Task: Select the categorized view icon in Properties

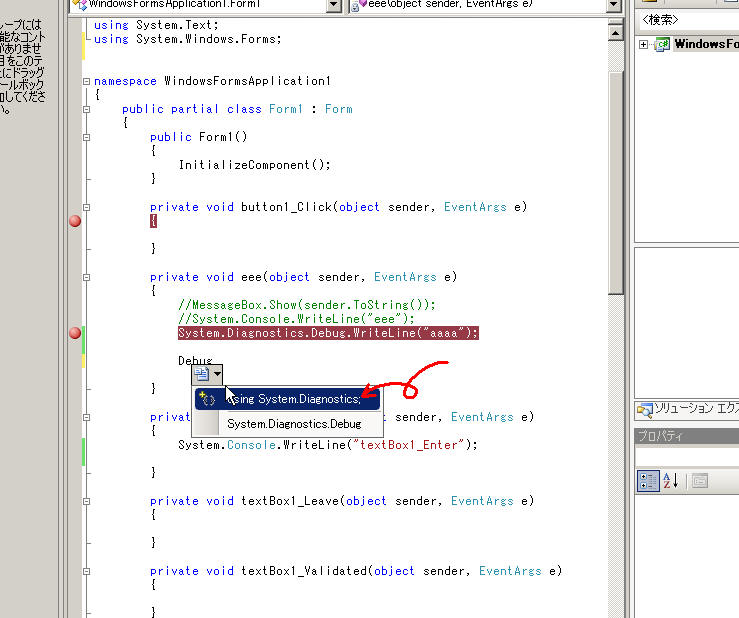Action: tap(648, 481)
